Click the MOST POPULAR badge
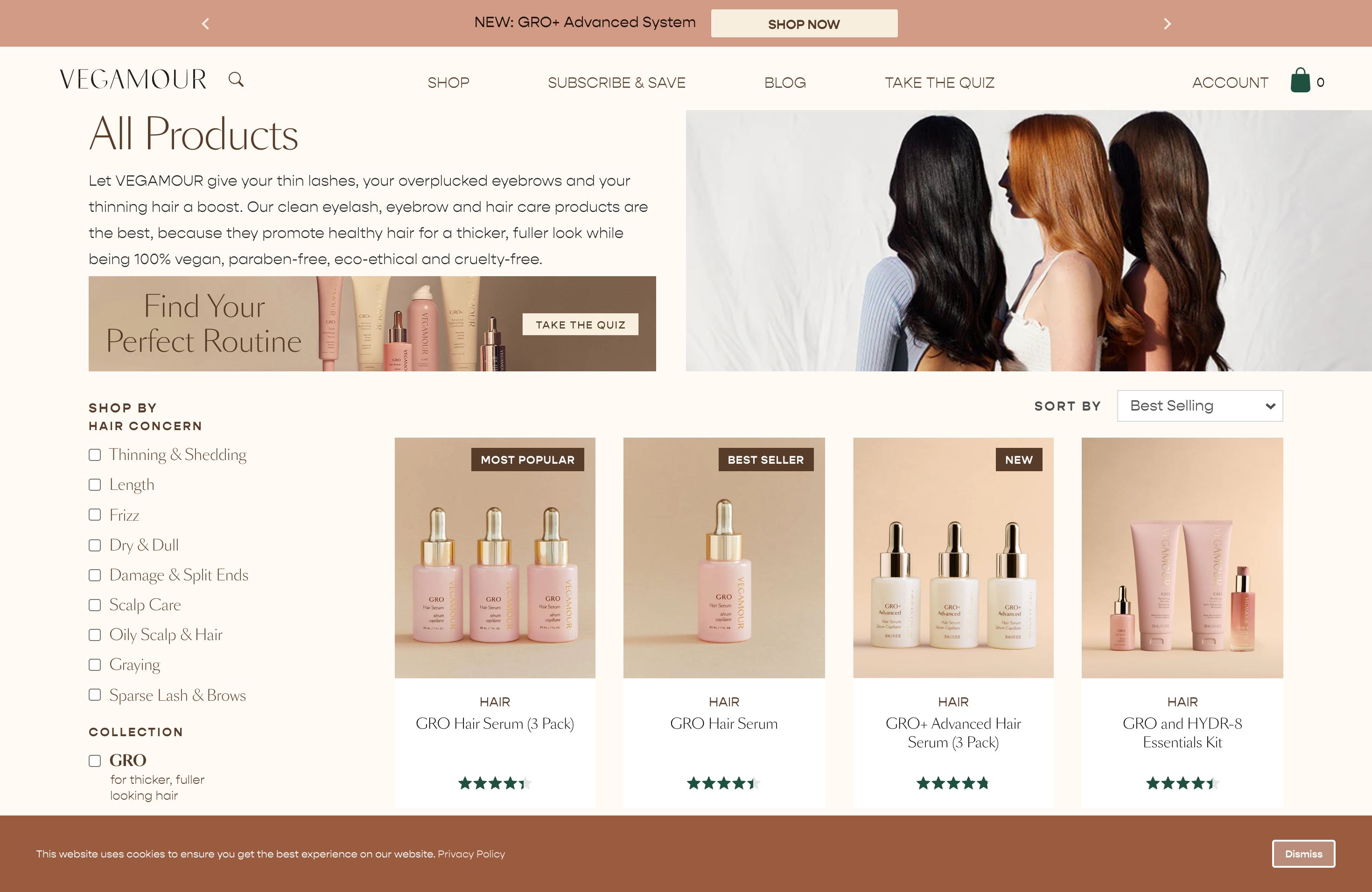The width and height of the screenshot is (1372, 892). 527,460
